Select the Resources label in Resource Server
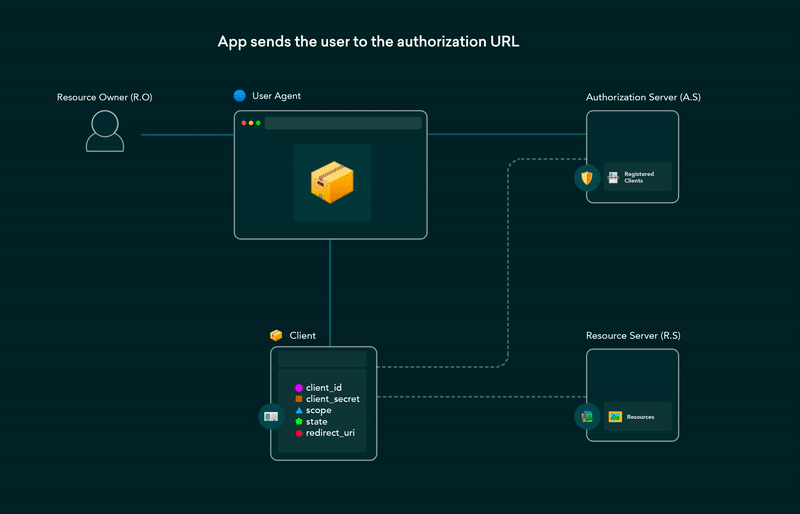Viewport: 800px width, 514px height. [x=640, y=417]
